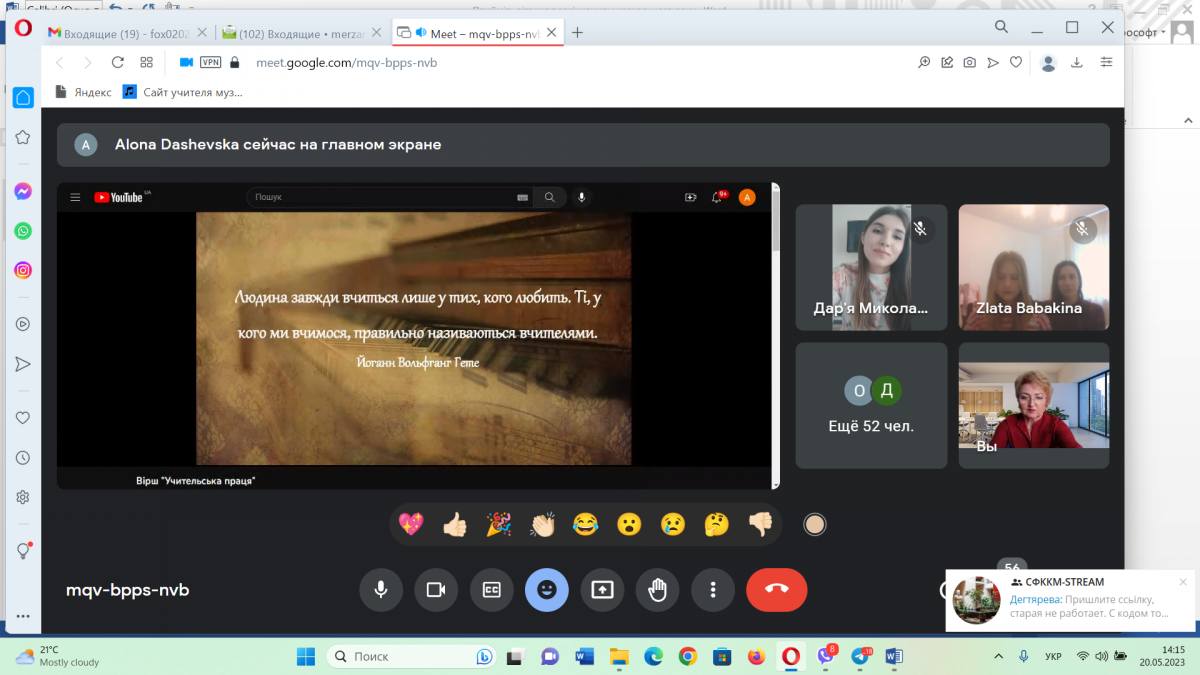The width and height of the screenshot is (1200, 675).
Task: Switch to the first Gmail inbox tab
Action: 115,33
